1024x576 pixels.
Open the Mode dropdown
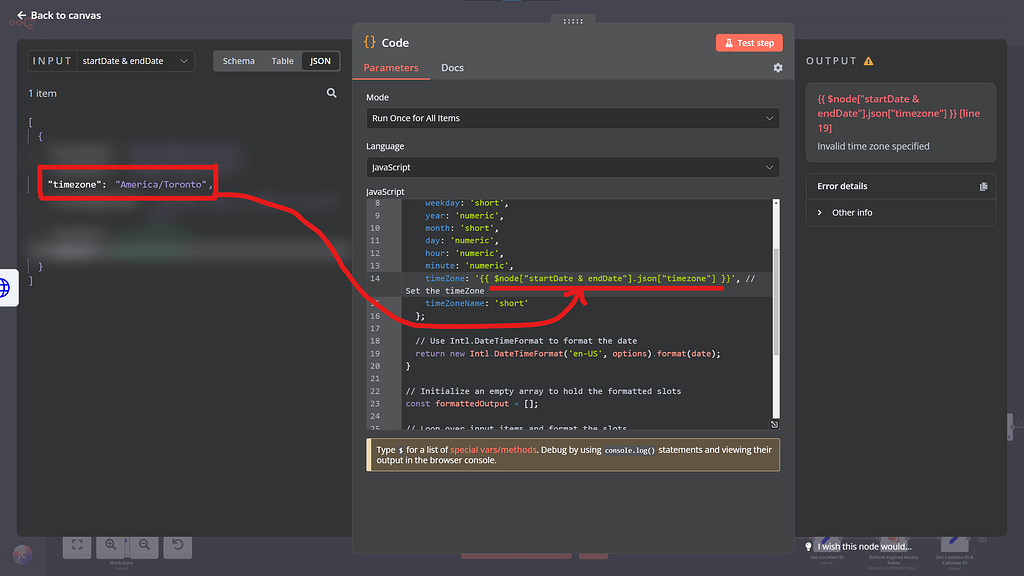[x=572, y=118]
